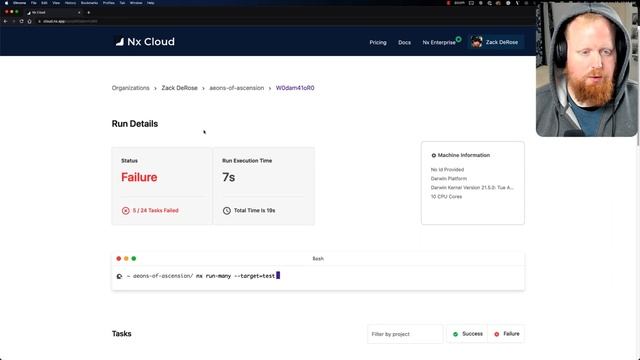Click the failed tasks X icon

pyautogui.click(x=125, y=211)
